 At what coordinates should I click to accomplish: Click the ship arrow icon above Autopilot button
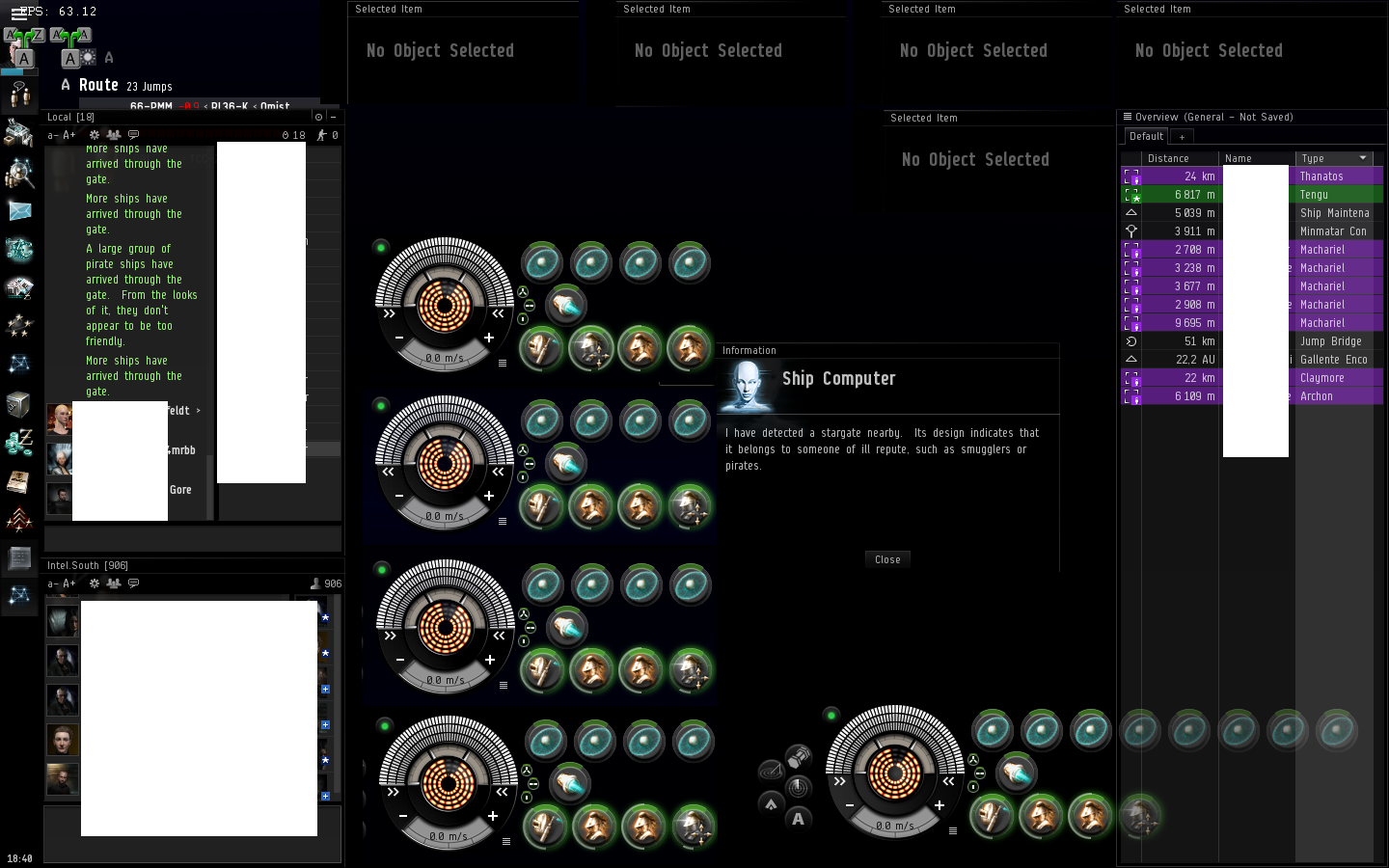pyautogui.click(x=771, y=802)
